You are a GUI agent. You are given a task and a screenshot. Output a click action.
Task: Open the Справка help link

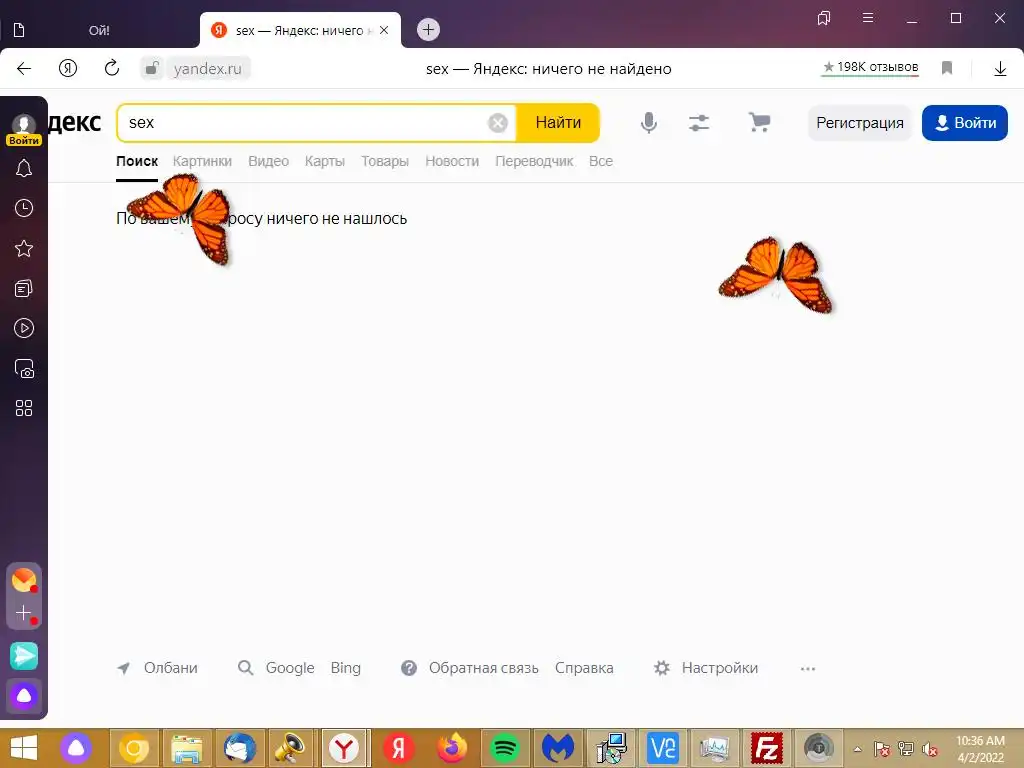(584, 668)
